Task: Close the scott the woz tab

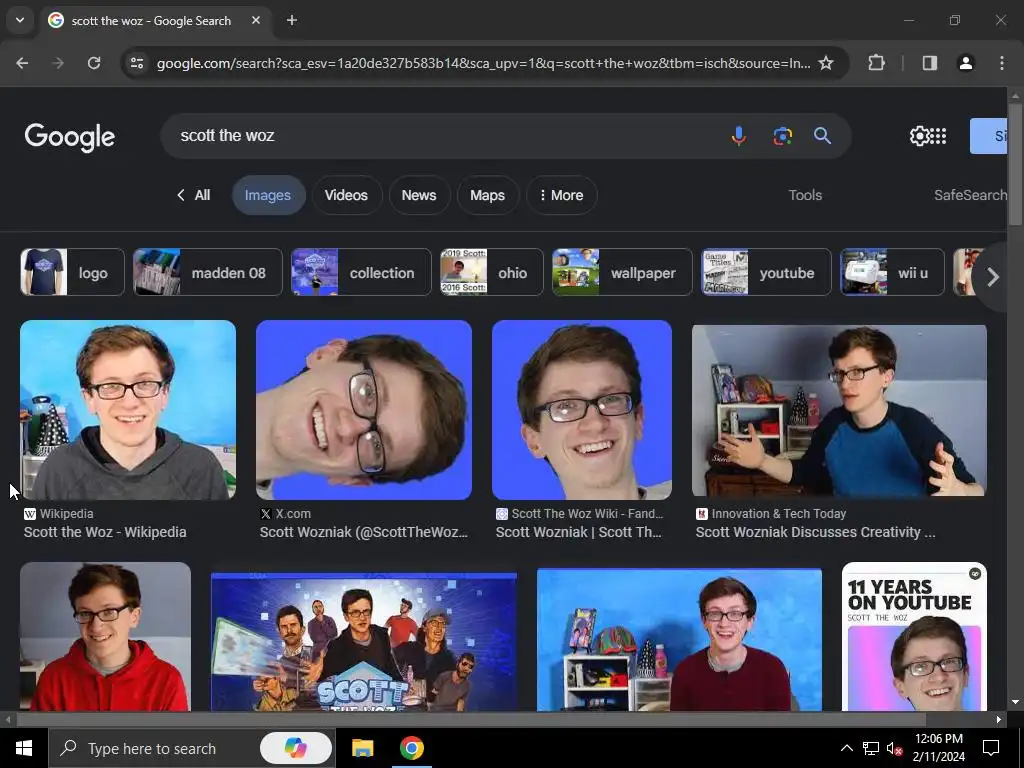Action: [256, 20]
